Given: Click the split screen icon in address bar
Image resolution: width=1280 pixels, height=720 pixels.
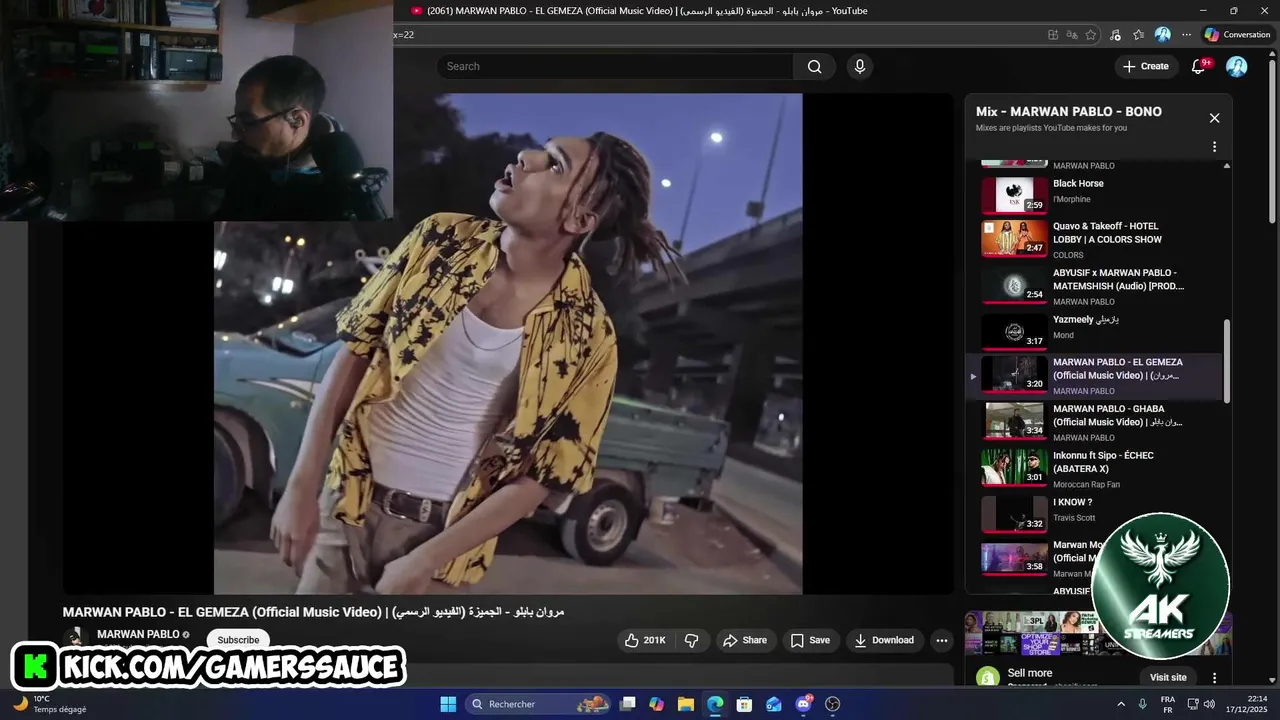Looking at the screenshot, I should click(1053, 34).
